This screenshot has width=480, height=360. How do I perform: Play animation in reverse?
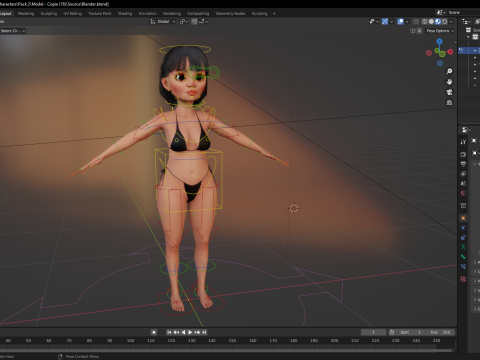[x=183, y=332]
